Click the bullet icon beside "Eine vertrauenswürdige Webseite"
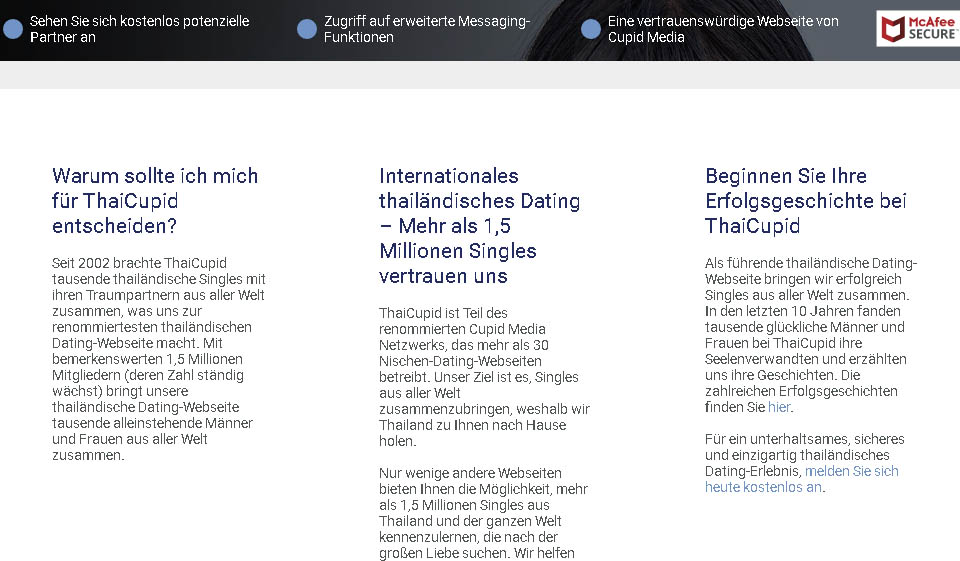This screenshot has height=561, width=960. (x=591, y=29)
